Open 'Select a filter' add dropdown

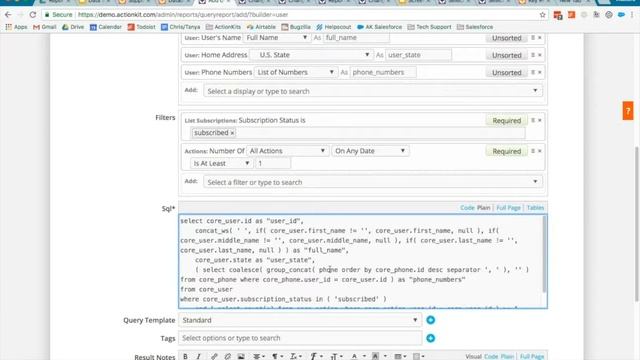pos(373,182)
